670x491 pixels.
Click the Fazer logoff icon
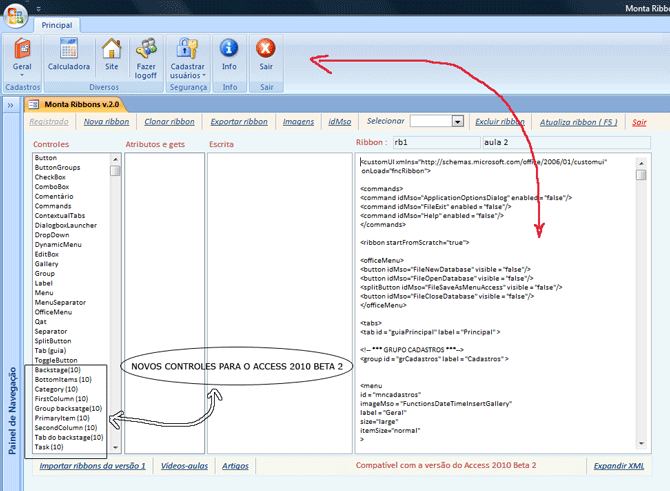[x=147, y=50]
